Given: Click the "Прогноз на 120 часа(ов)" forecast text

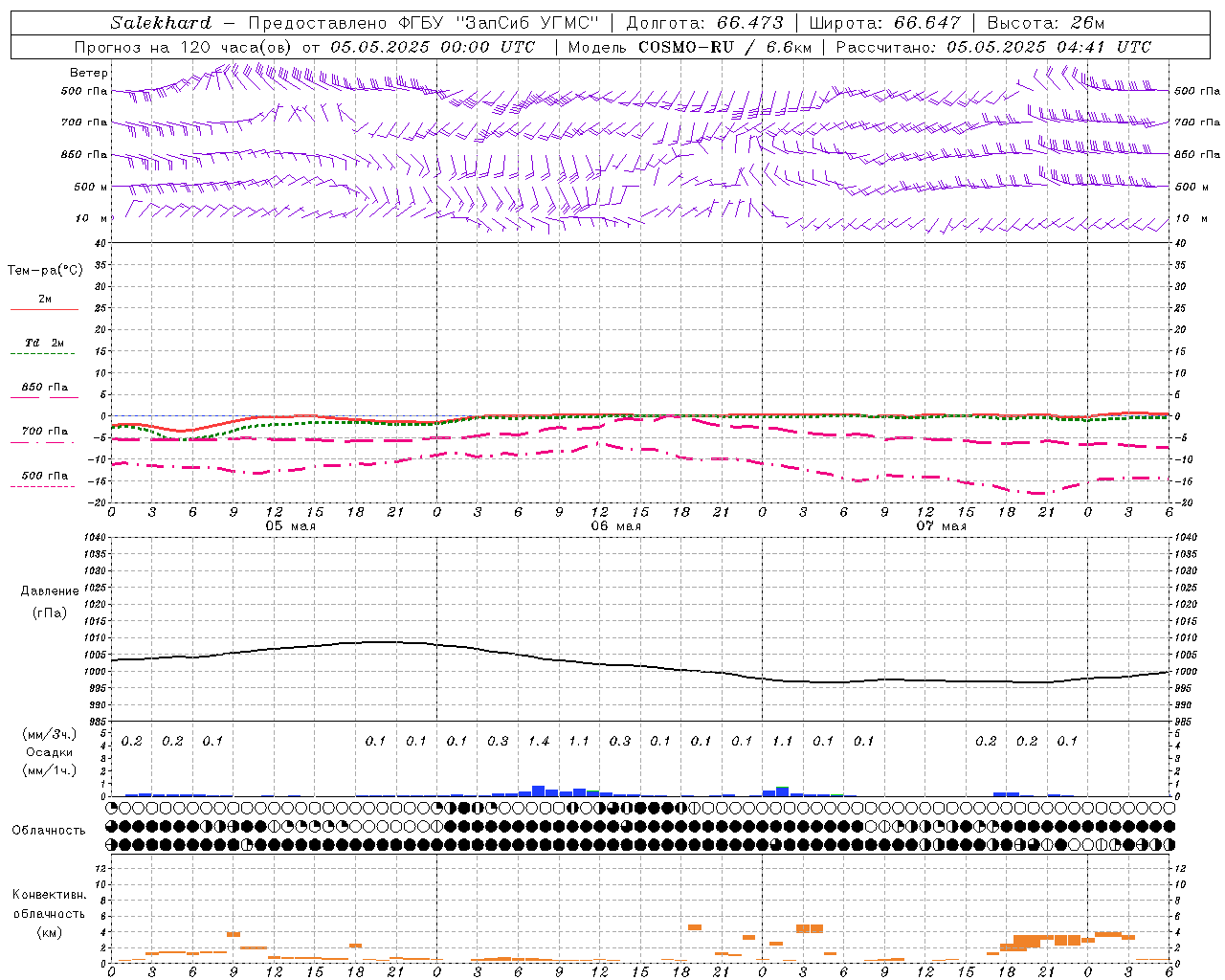Looking at the screenshot, I should (x=184, y=47).
